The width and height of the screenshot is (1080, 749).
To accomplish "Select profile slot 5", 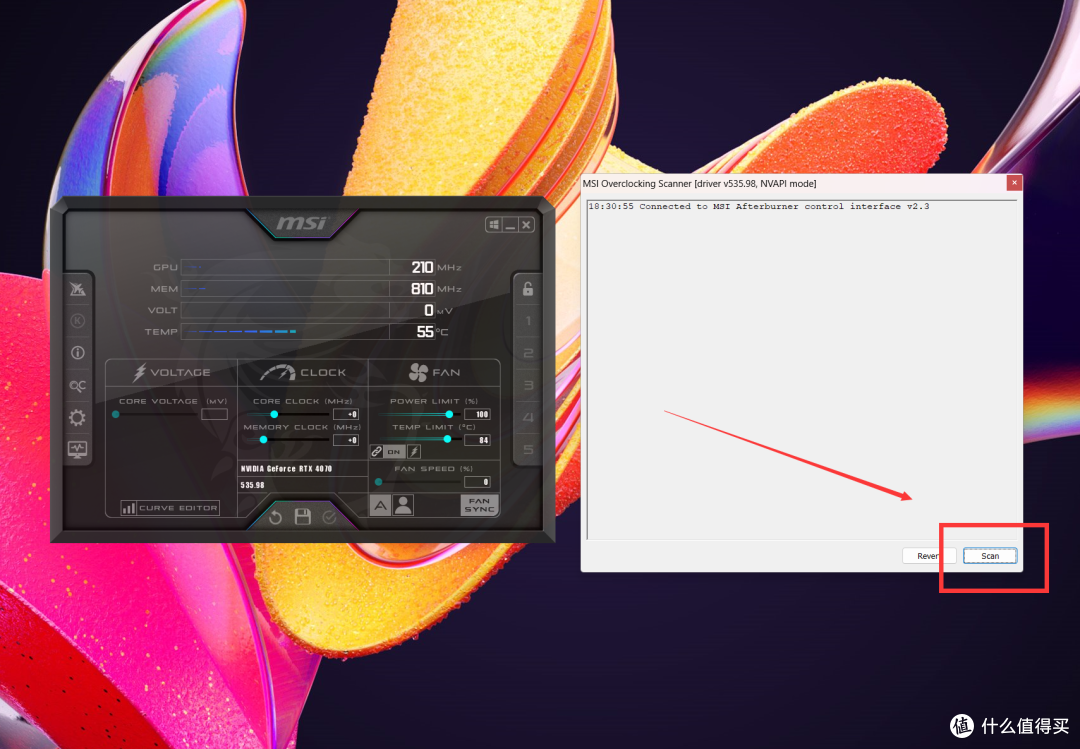I will 528,449.
